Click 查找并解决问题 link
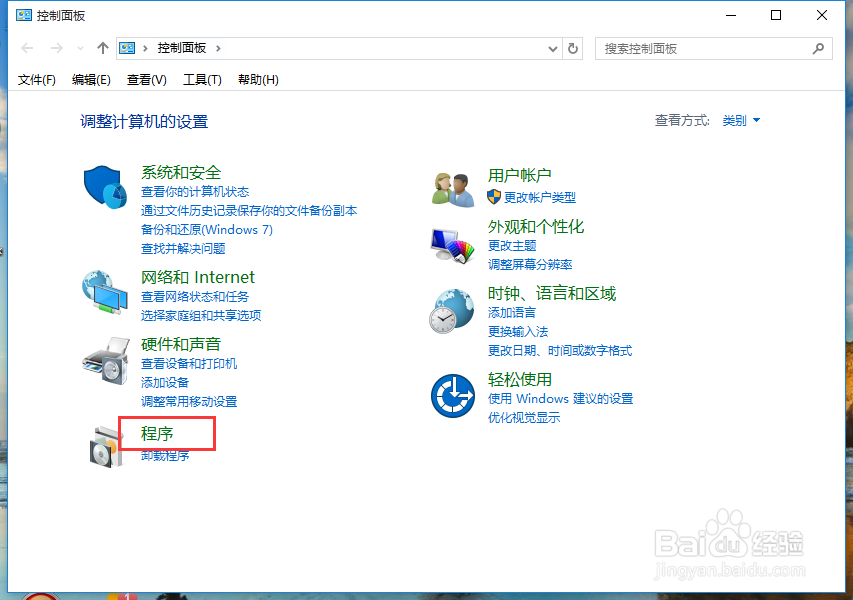Viewport: 853px width, 600px height. tap(183, 249)
